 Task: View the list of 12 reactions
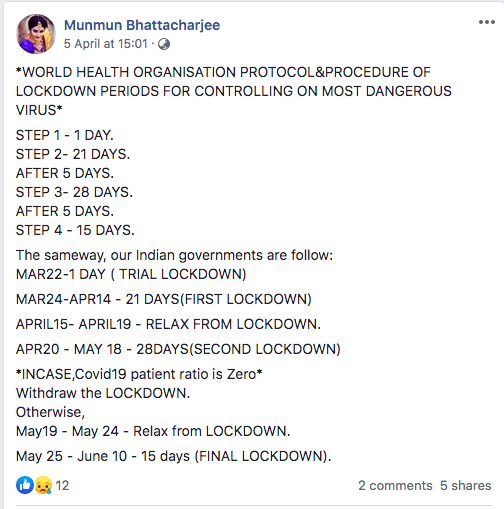62,485
